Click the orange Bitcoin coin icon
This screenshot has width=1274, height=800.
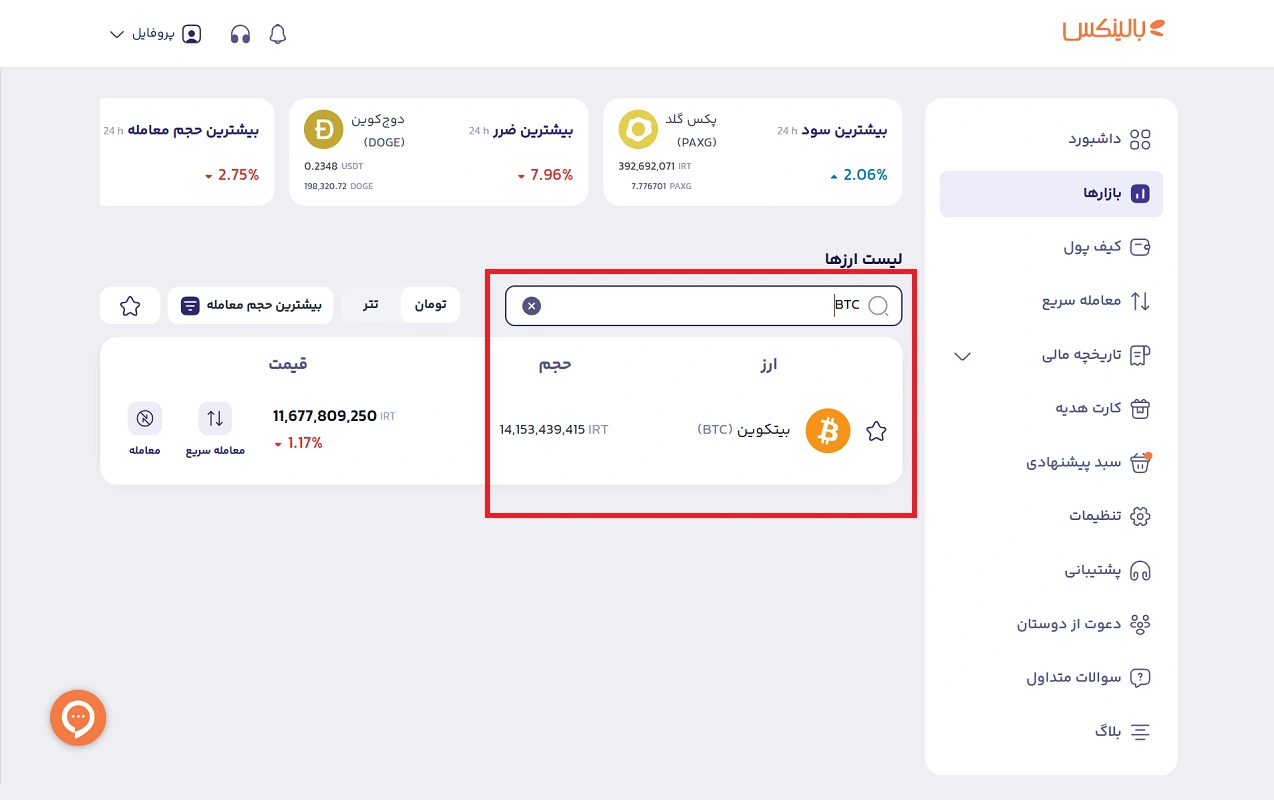coord(828,431)
